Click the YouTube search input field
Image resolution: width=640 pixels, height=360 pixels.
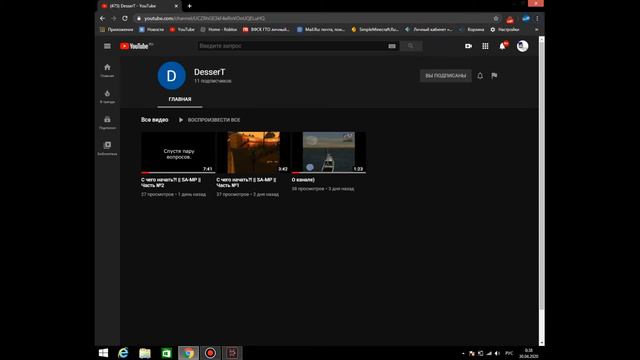(292, 46)
